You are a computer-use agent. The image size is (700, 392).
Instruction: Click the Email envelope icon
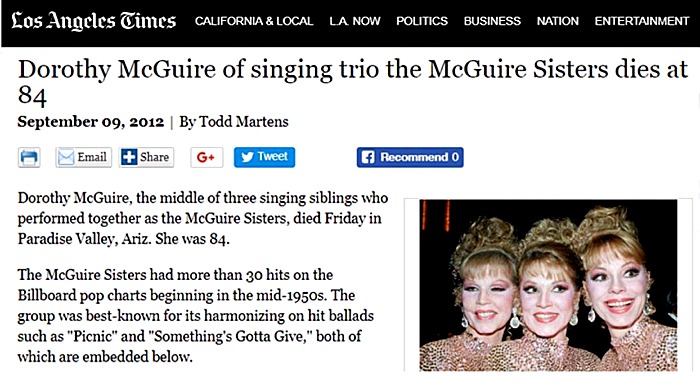tap(66, 158)
